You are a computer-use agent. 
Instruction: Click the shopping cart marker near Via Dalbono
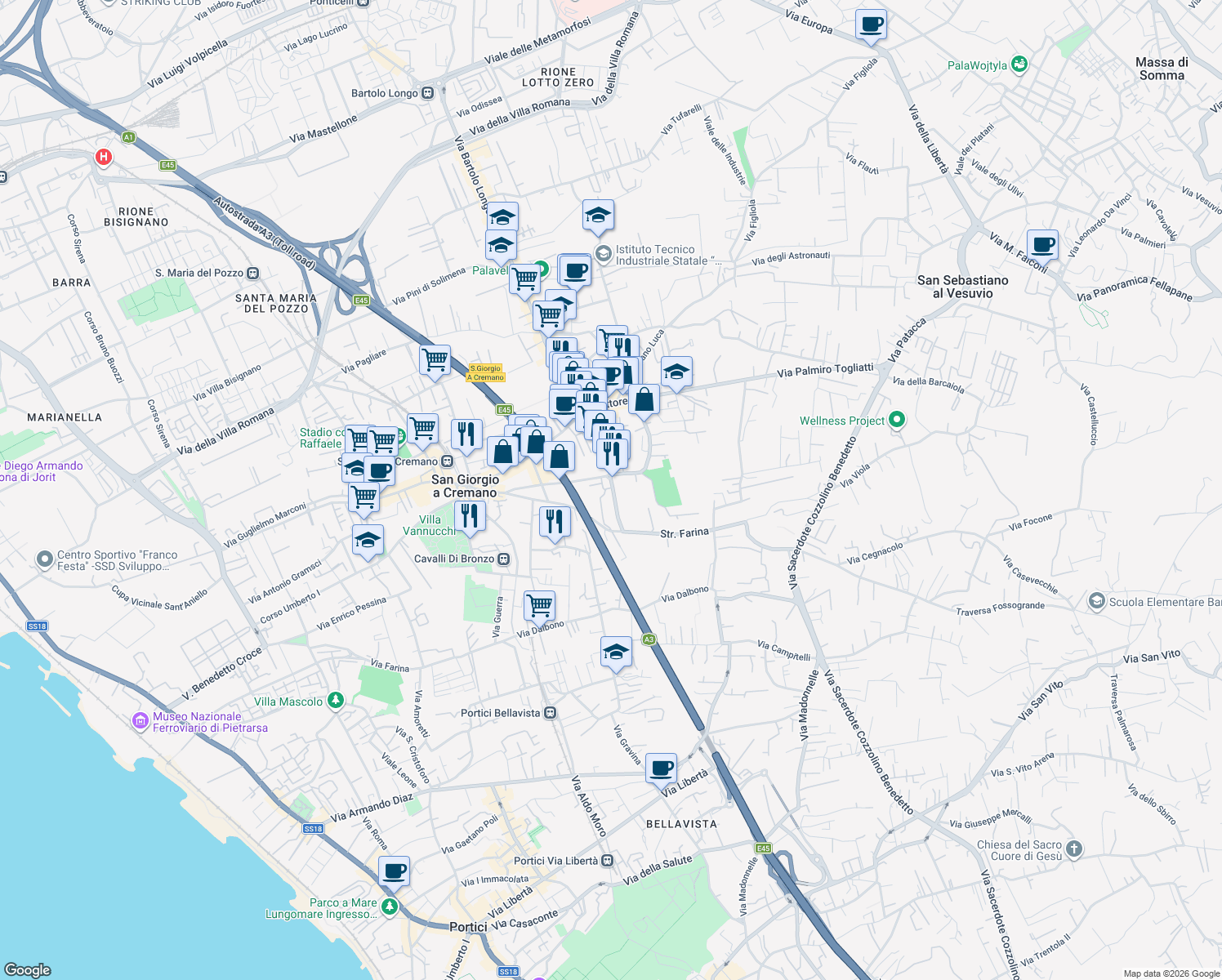[538, 604]
